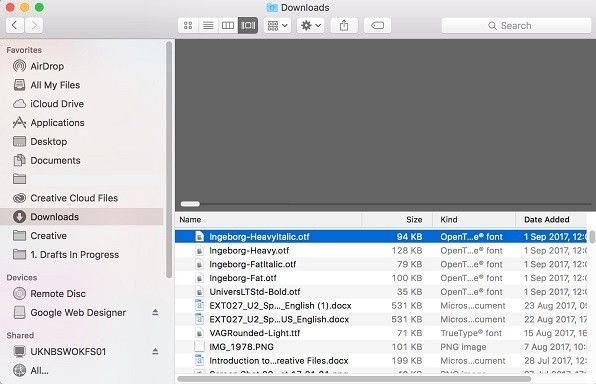The image size is (596, 384).
Task: Click the file list vertical scrollbar
Action: 592,236
